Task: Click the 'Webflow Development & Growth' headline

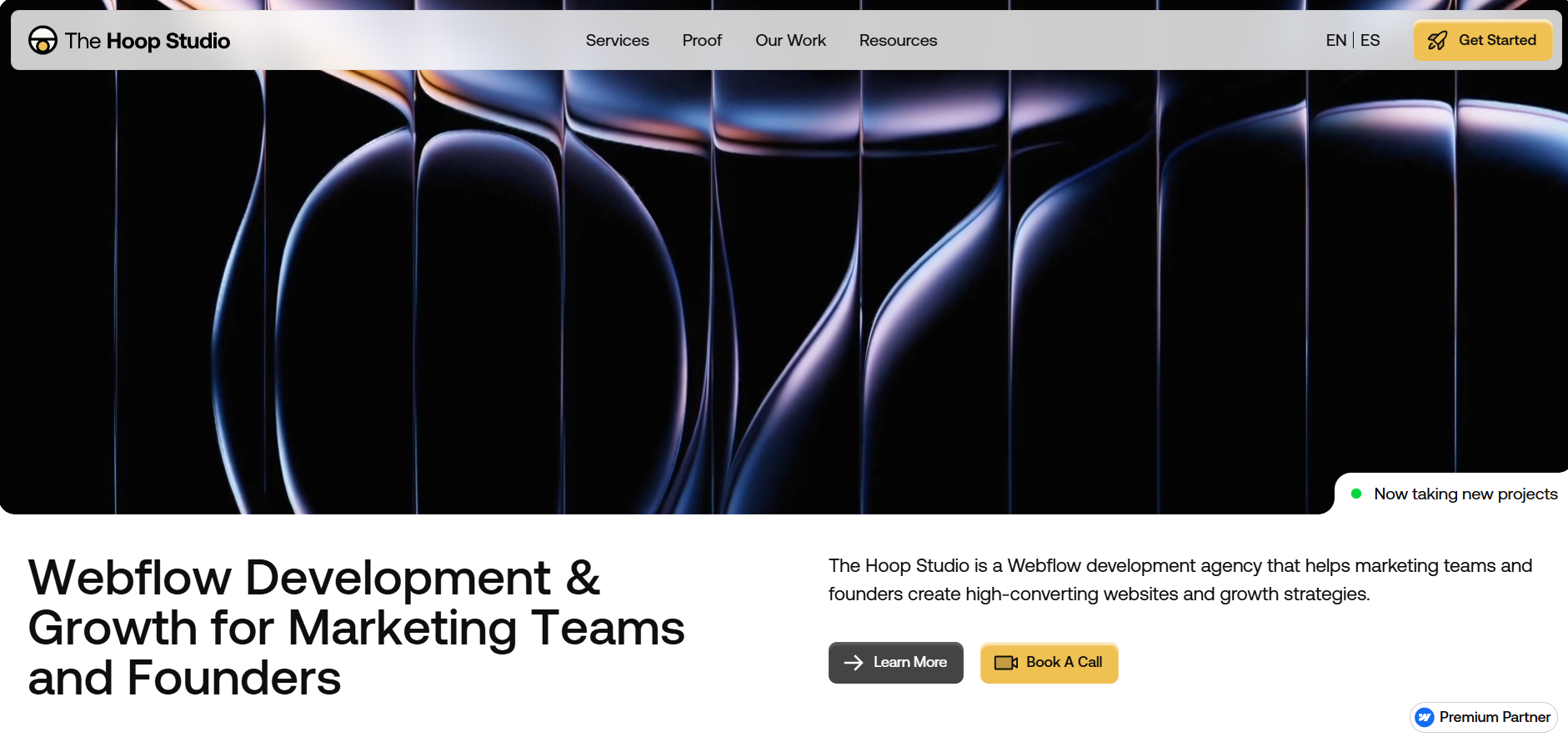Action: (x=356, y=627)
